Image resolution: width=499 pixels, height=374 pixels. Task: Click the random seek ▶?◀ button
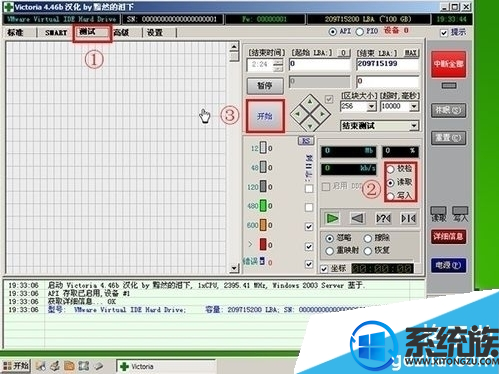pyautogui.click(x=383, y=218)
